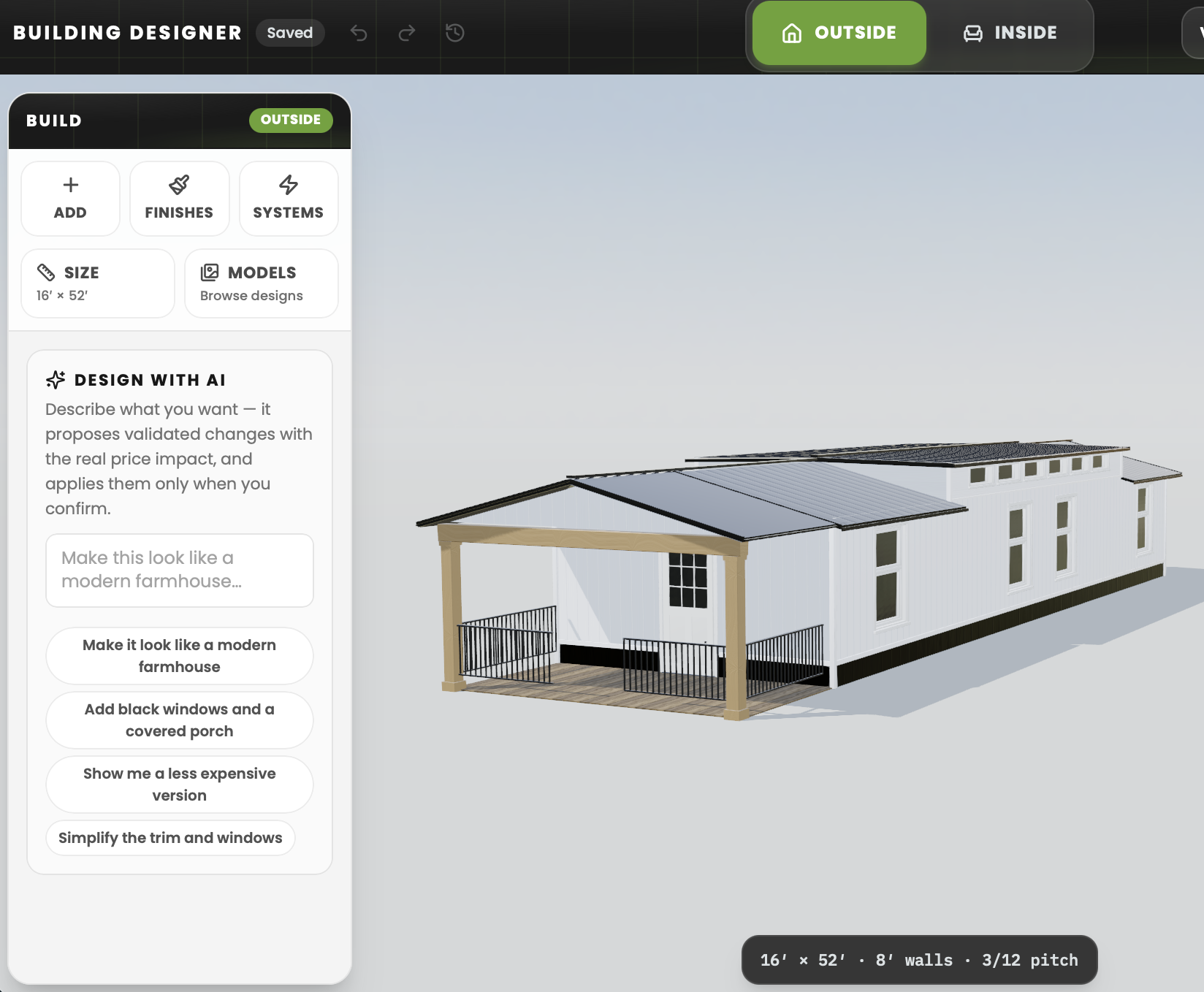The height and width of the screenshot is (992, 1204).
Task: Open MODELS Browse designs card
Action: [262, 283]
